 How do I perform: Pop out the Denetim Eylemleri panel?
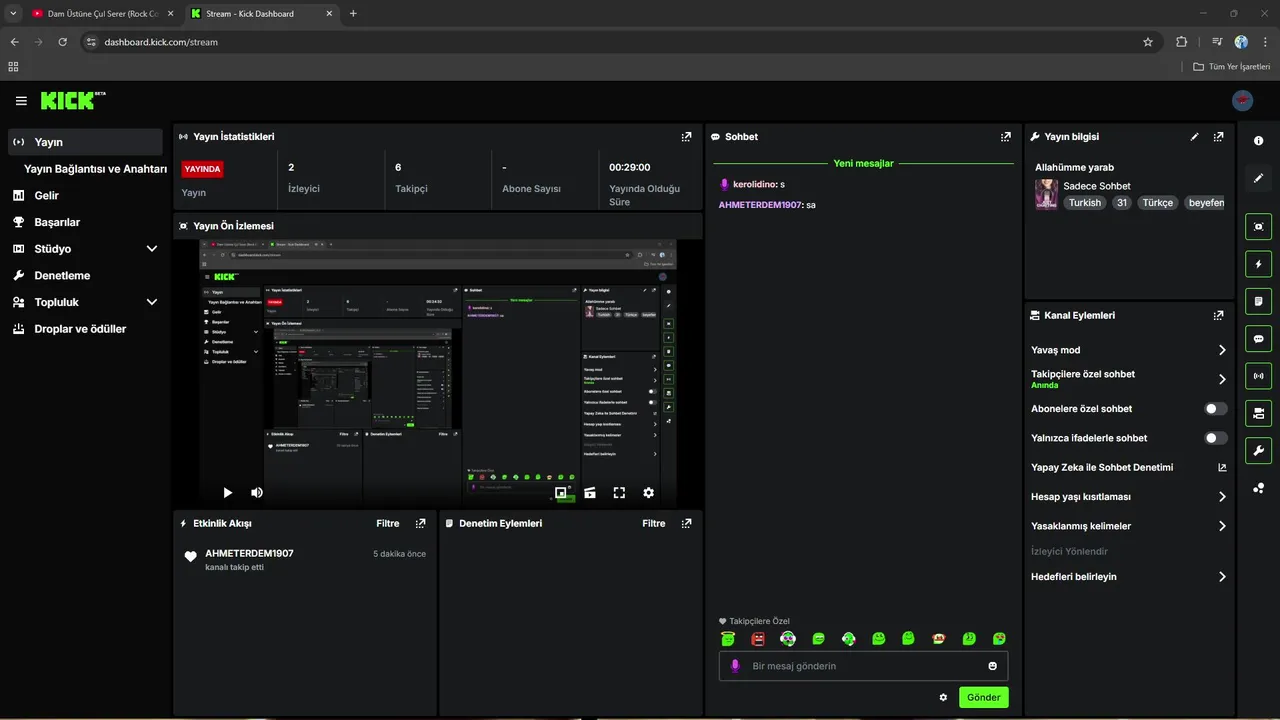(x=686, y=523)
